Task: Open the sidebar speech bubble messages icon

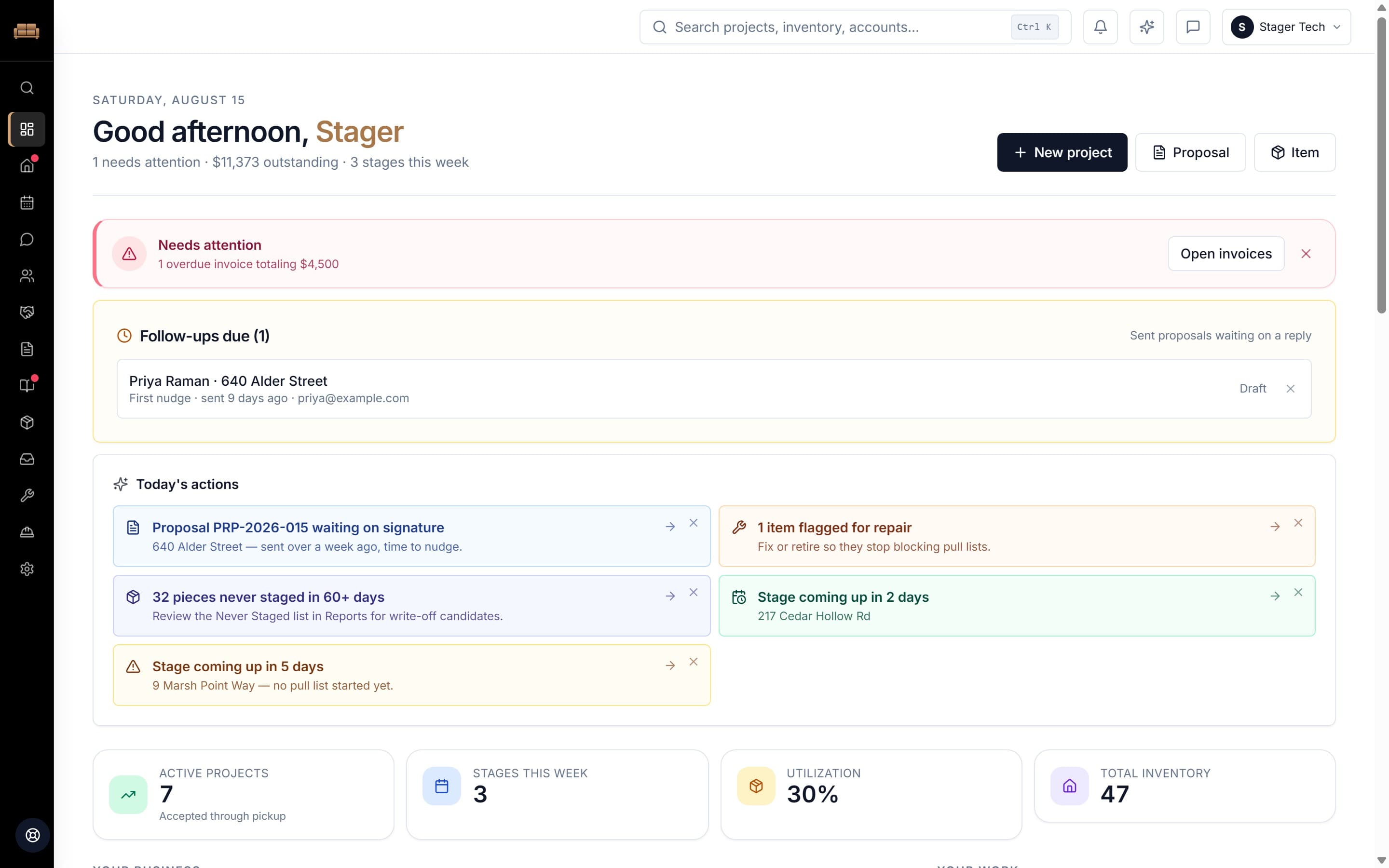Action: tap(27, 239)
